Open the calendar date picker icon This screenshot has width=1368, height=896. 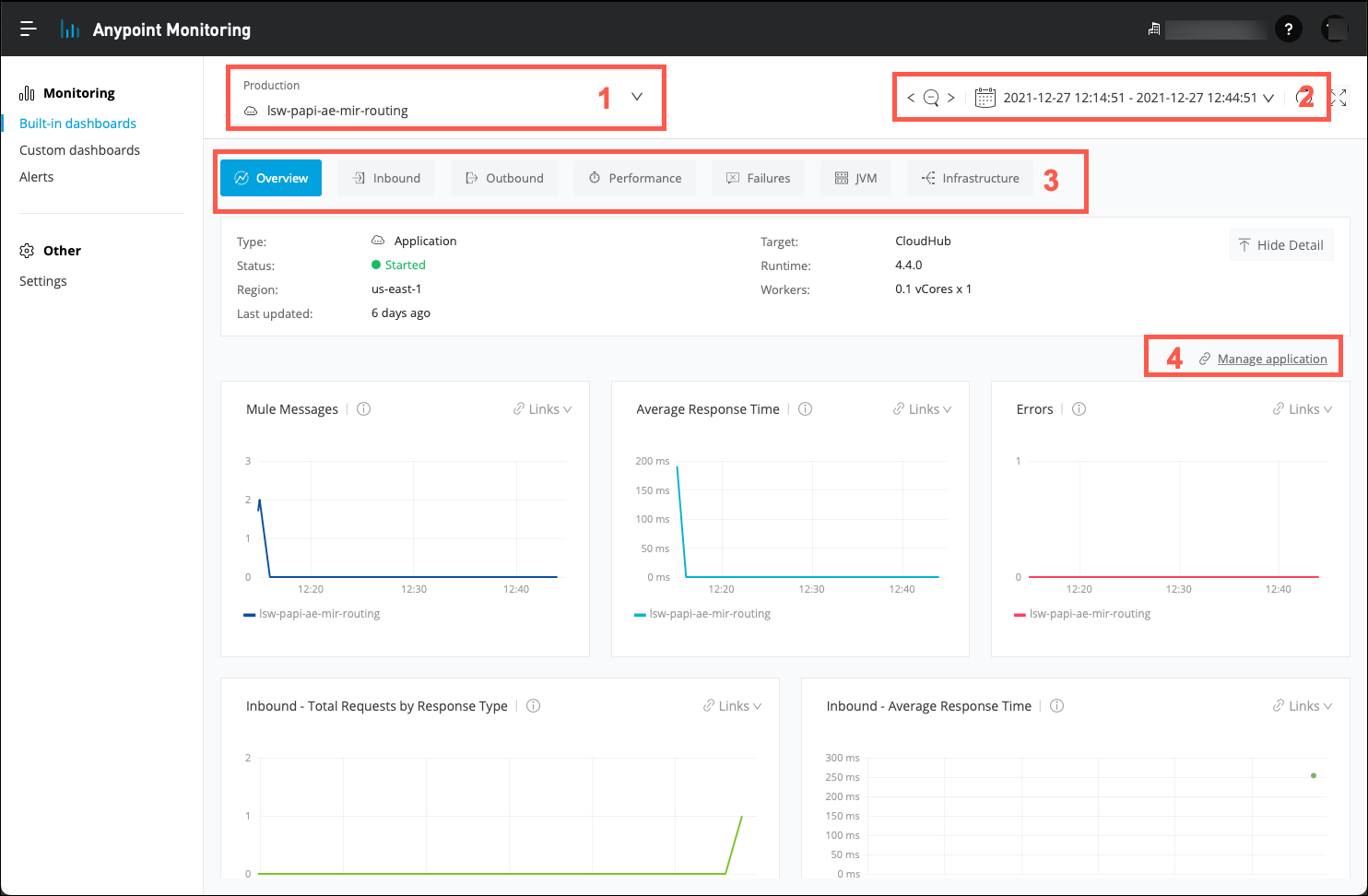985,98
